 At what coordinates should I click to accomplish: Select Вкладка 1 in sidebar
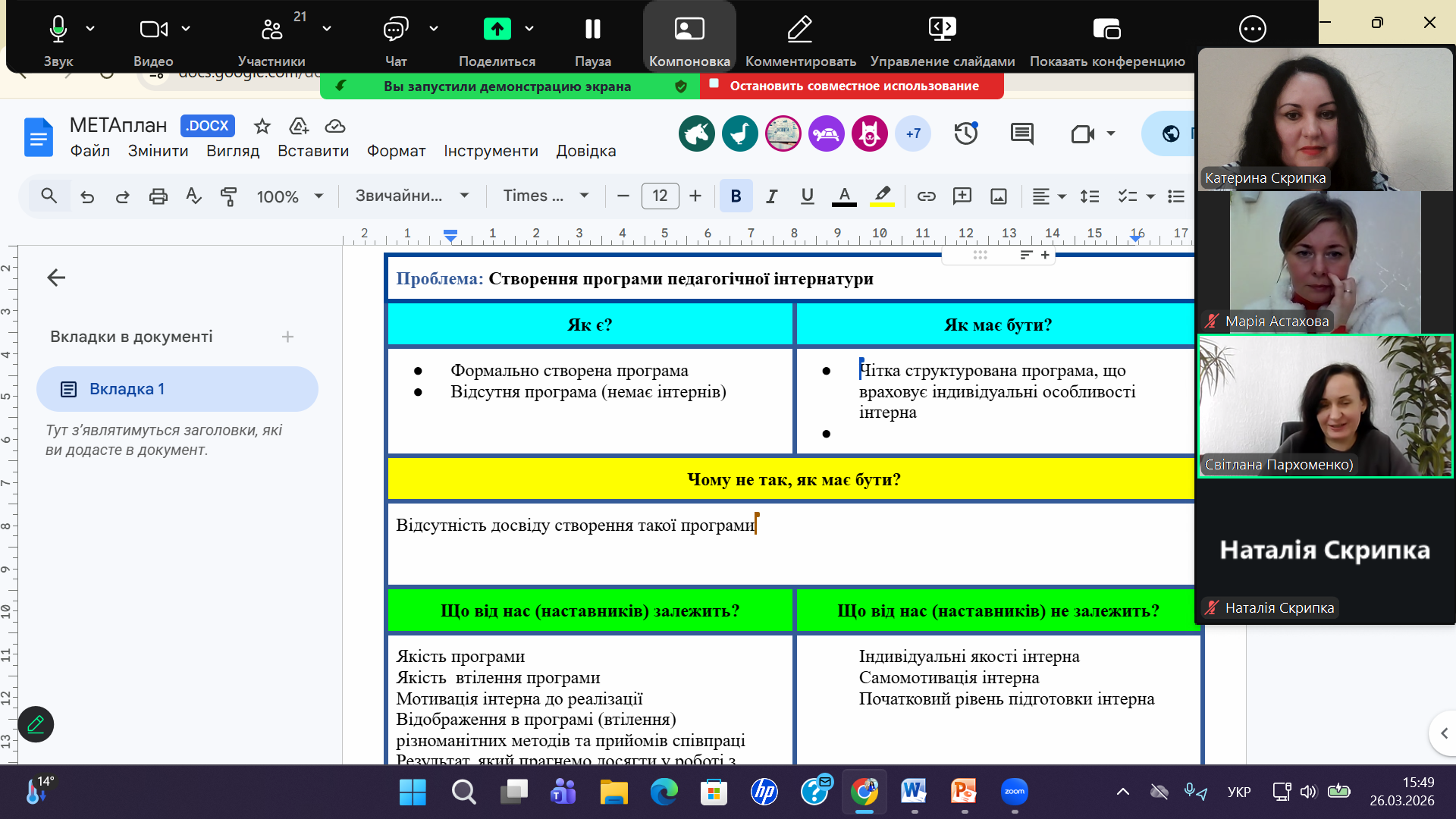[177, 389]
